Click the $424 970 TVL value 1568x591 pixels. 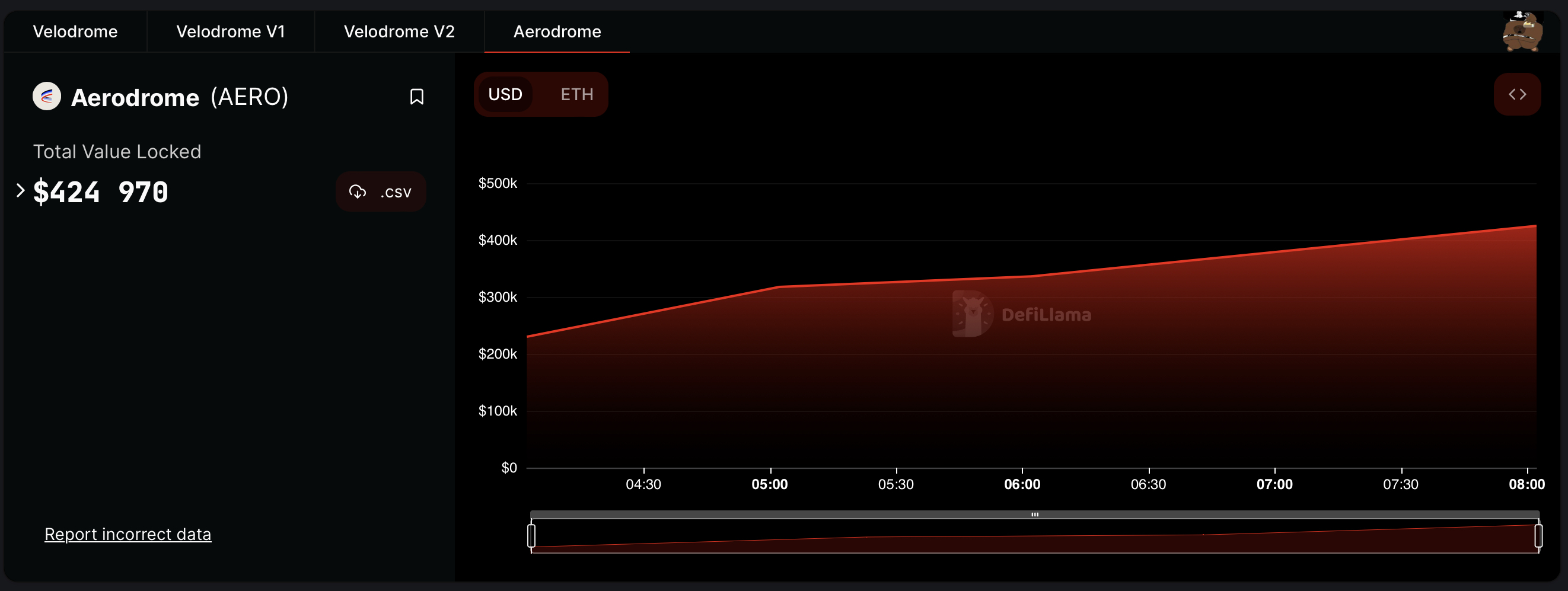(x=100, y=191)
